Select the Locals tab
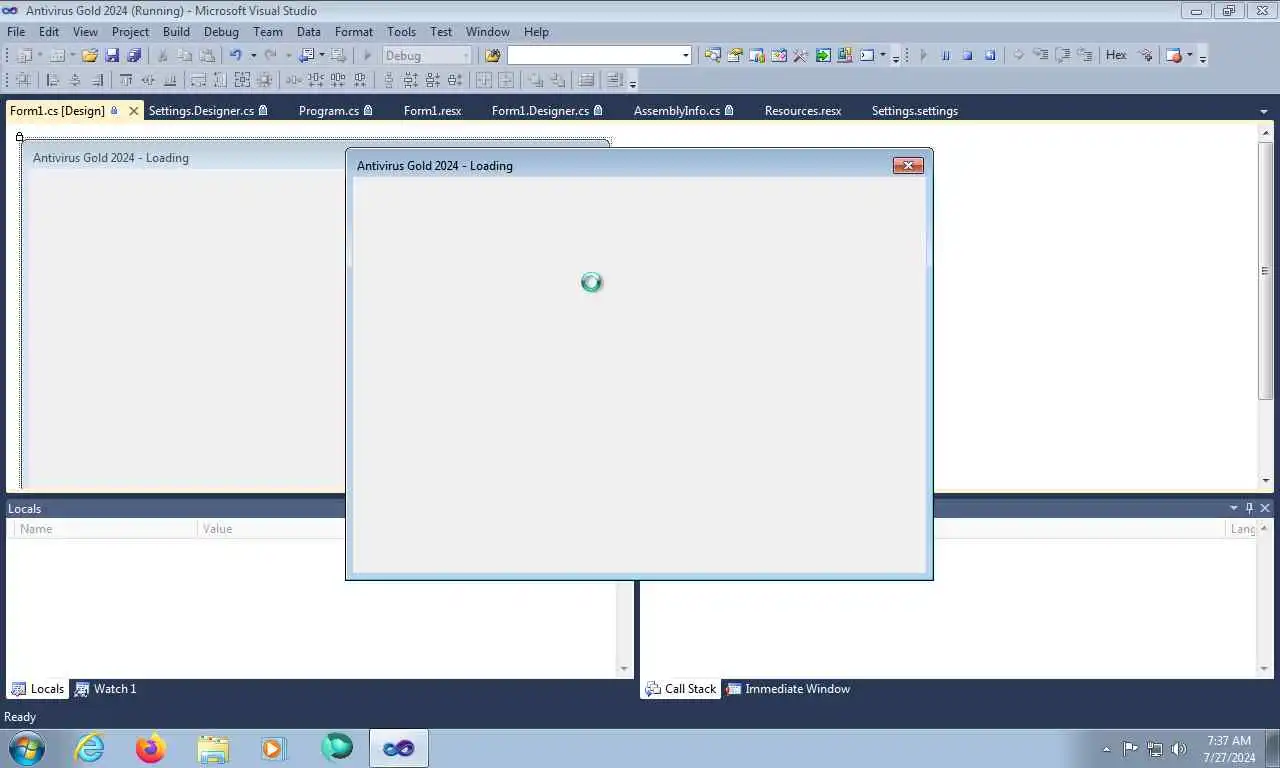Viewport: 1280px width, 768px height. (37, 689)
